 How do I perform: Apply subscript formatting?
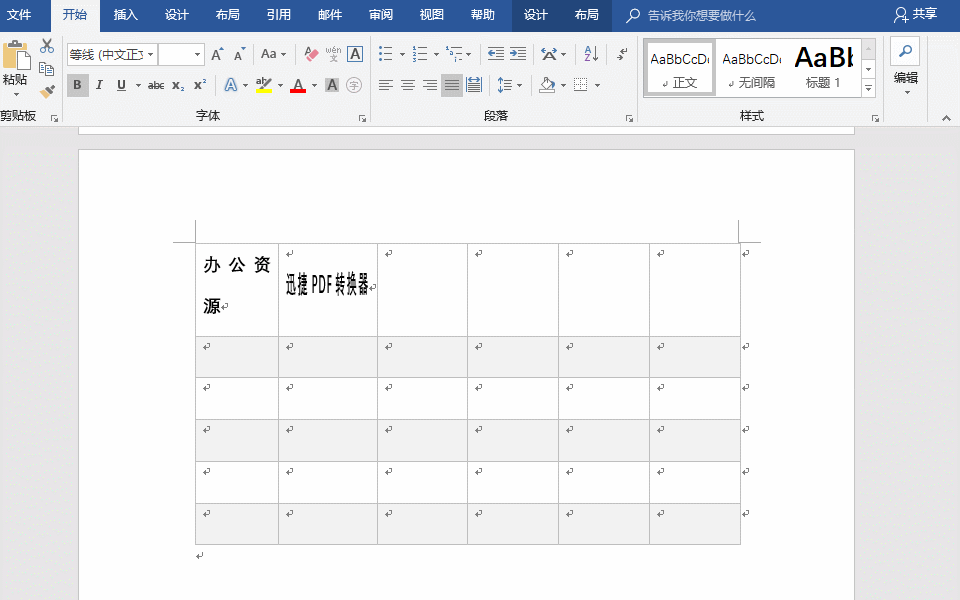[x=178, y=86]
